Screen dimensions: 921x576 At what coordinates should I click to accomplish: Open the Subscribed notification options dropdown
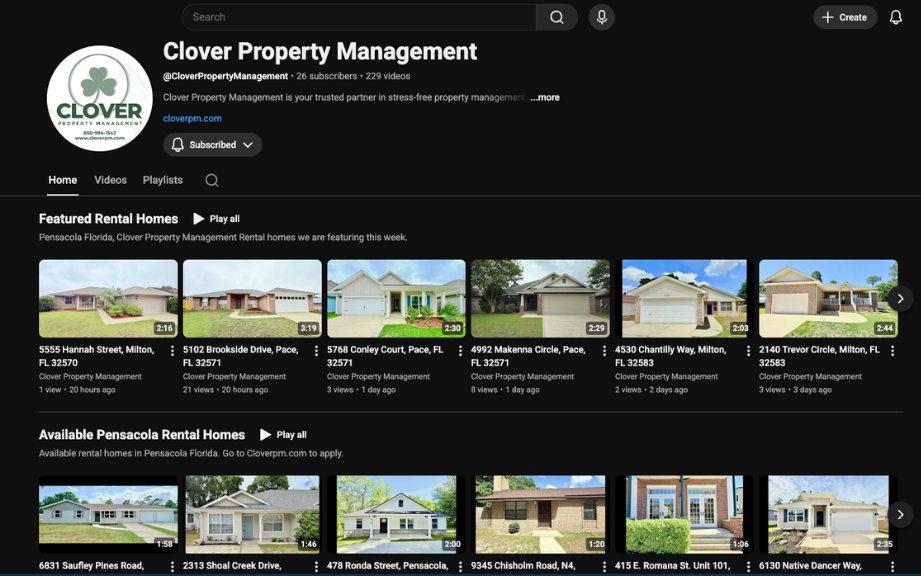pos(212,144)
